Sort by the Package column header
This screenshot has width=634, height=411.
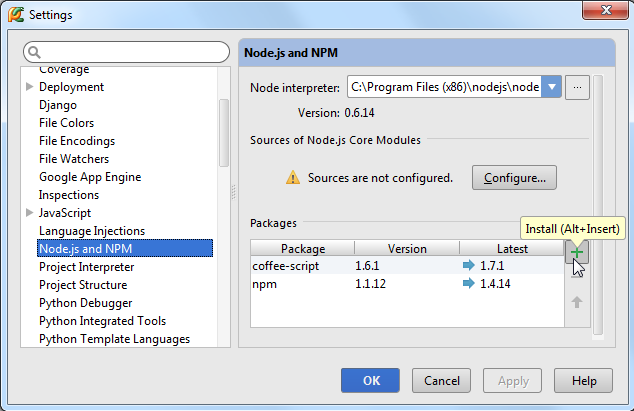[x=303, y=248]
